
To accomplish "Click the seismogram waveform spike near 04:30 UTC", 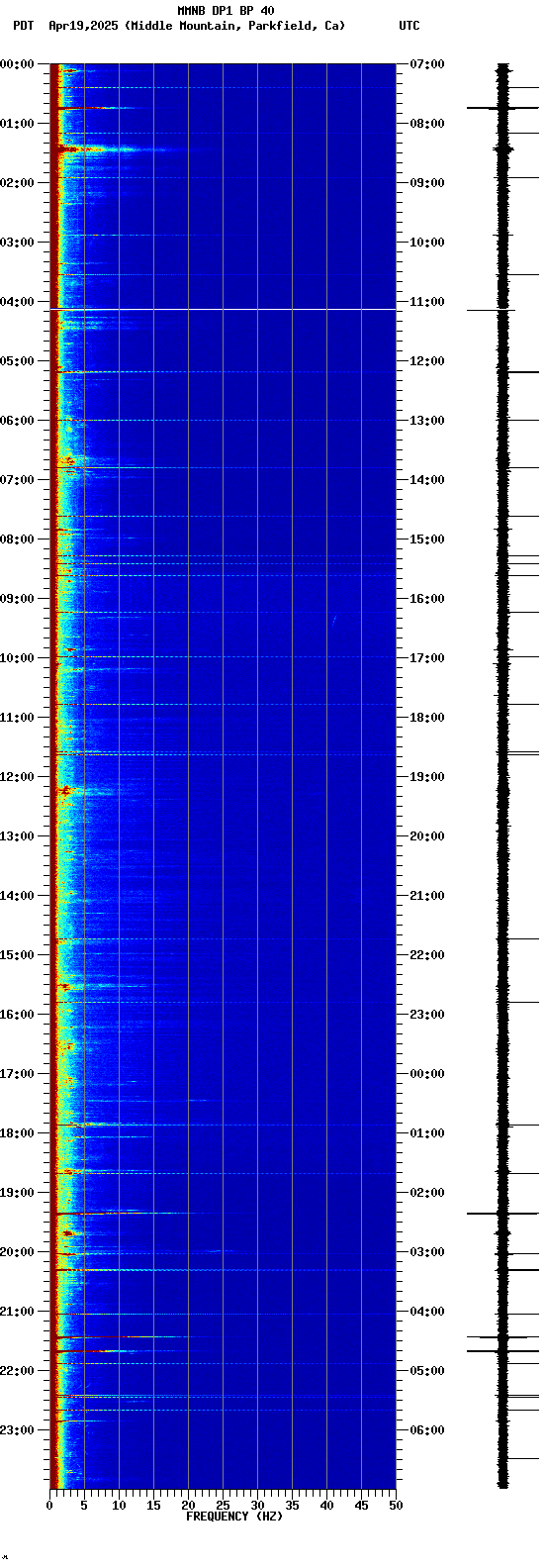I will tap(503, 1337).
